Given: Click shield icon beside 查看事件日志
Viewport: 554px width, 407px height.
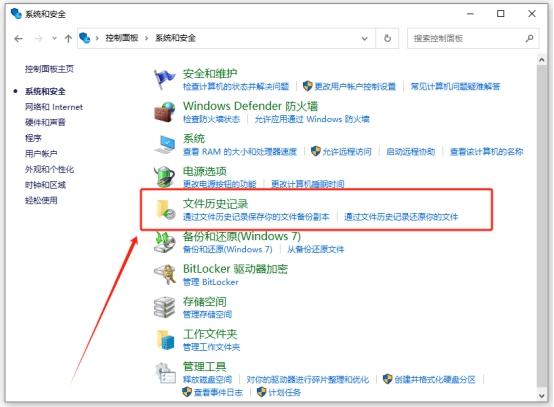Looking at the screenshot, I should 187,392.
